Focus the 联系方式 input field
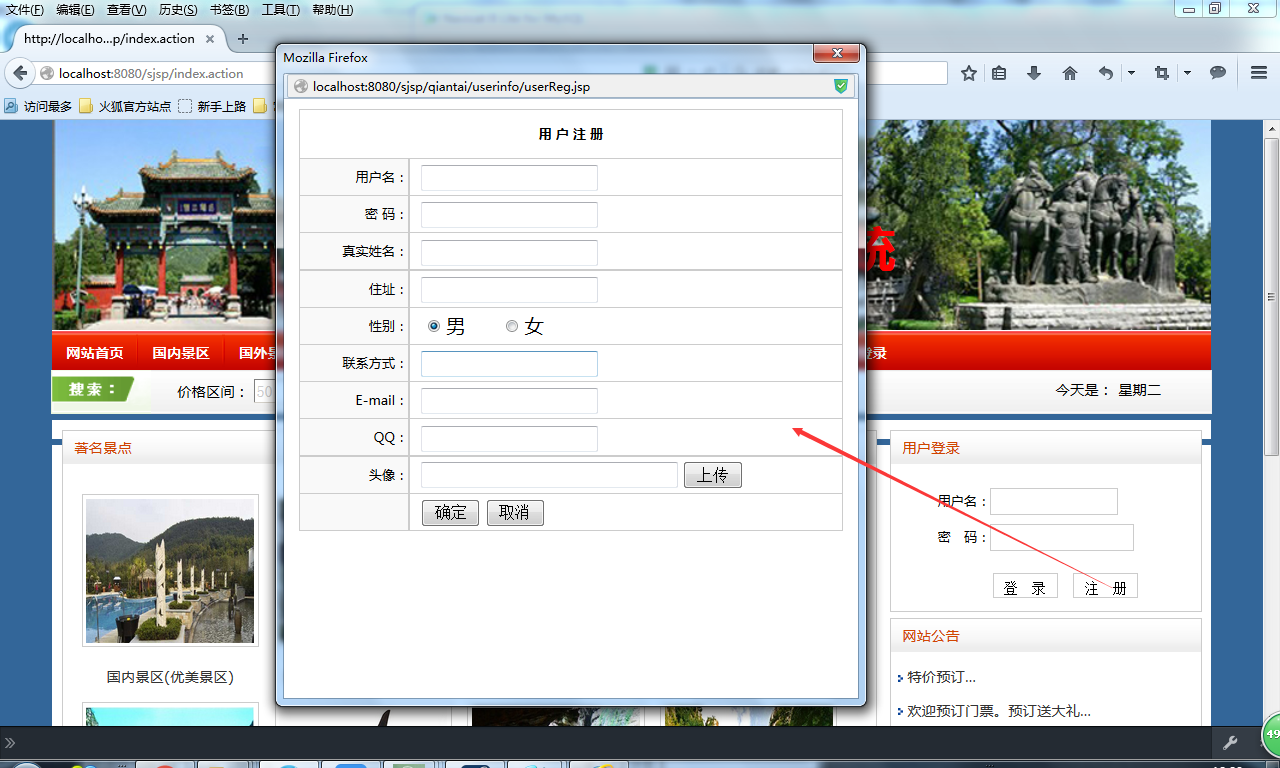The image size is (1280, 768). pos(509,364)
